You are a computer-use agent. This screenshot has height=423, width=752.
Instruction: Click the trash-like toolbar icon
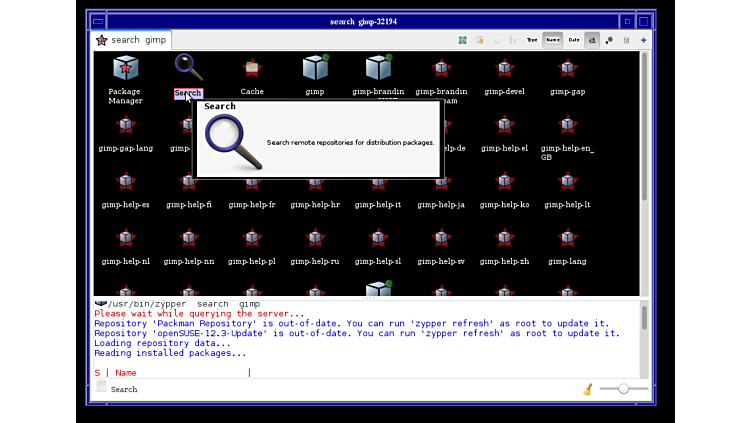[626, 40]
